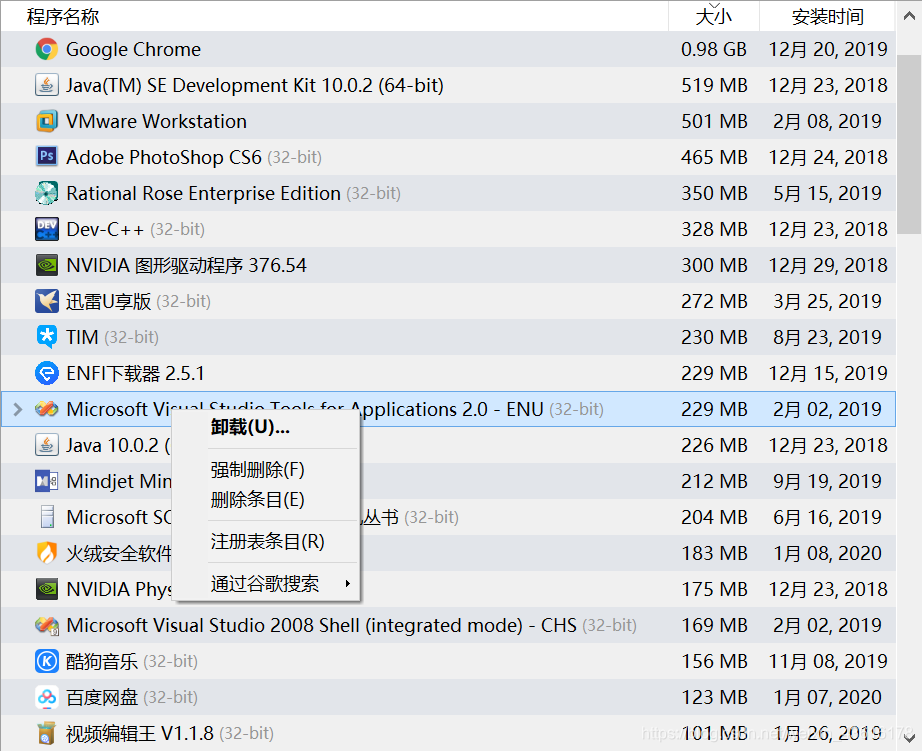This screenshot has width=923, height=752.
Task: Click the Rational Rose Enterprise Edition icon
Action: coord(47,193)
